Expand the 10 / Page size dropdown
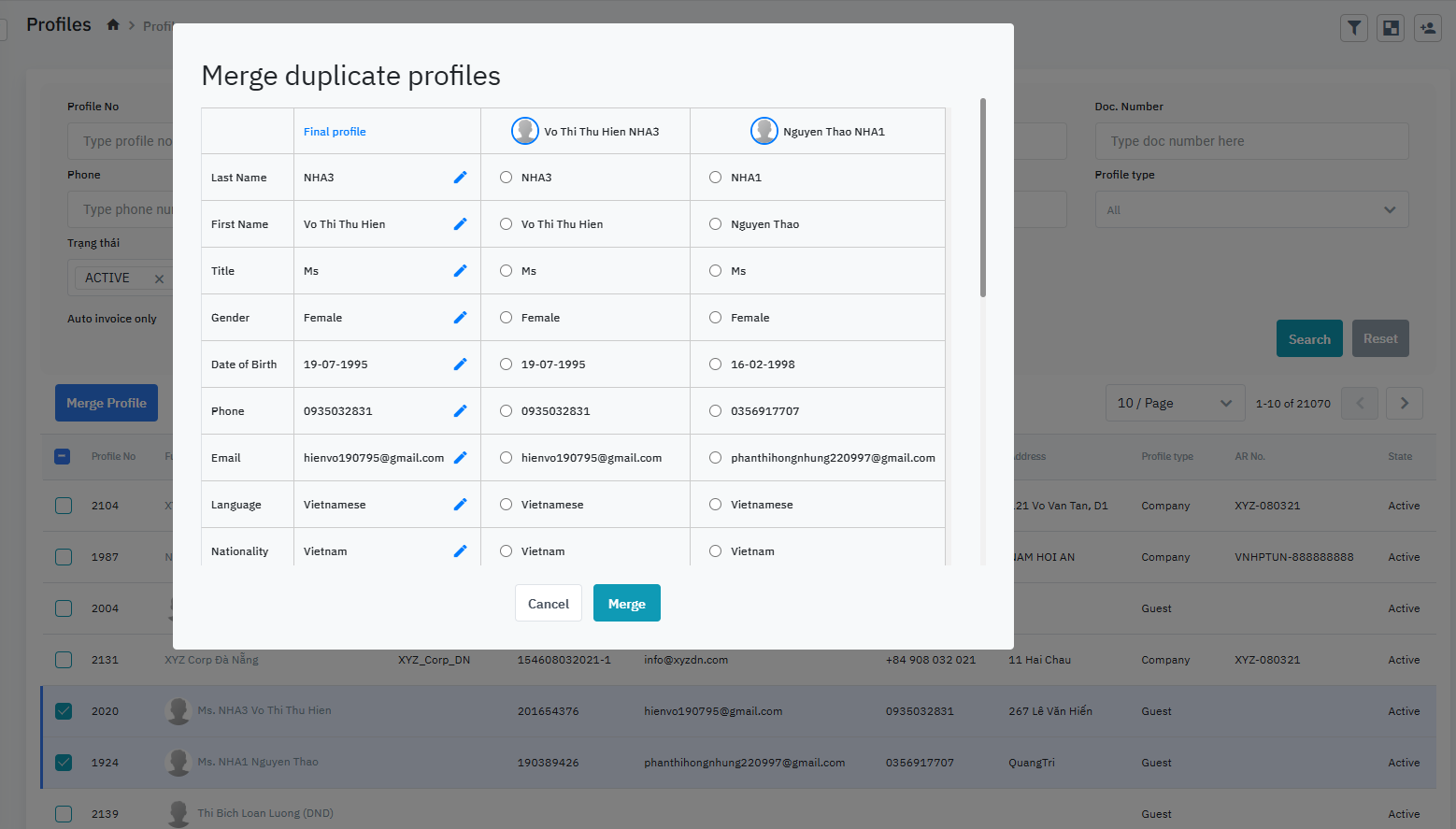The width and height of the screenshot is (1456, 829). tap(1175, 403)
